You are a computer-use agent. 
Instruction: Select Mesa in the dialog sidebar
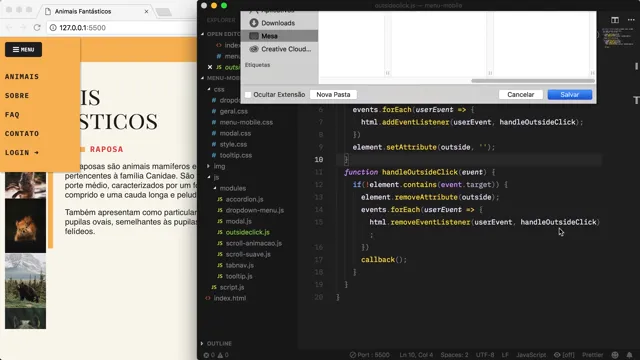[279, 36]
